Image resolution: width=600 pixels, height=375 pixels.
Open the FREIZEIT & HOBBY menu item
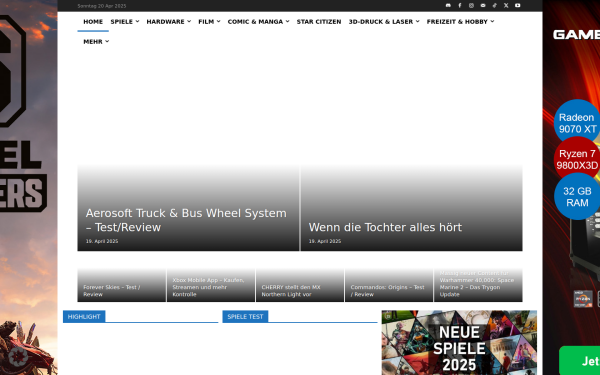[457, 22]
